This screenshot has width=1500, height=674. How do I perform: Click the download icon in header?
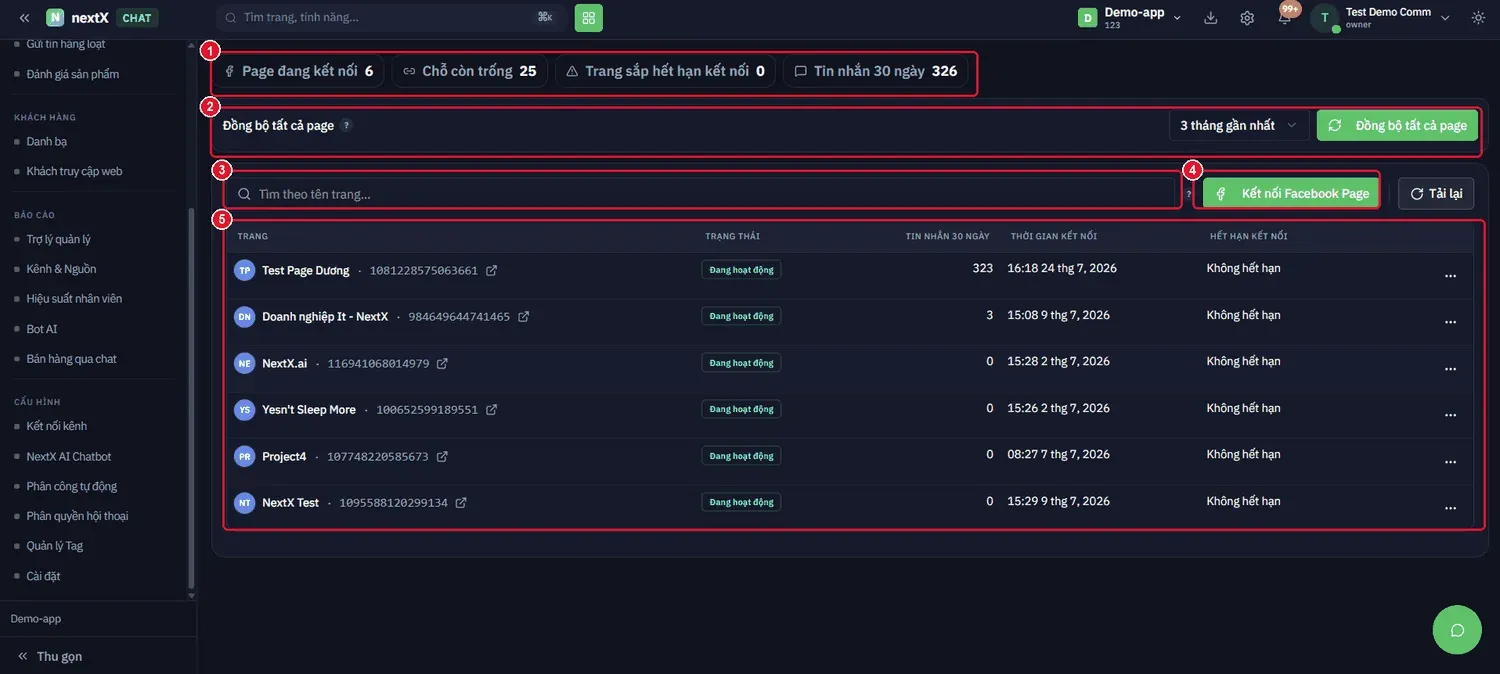[1211, 18]
